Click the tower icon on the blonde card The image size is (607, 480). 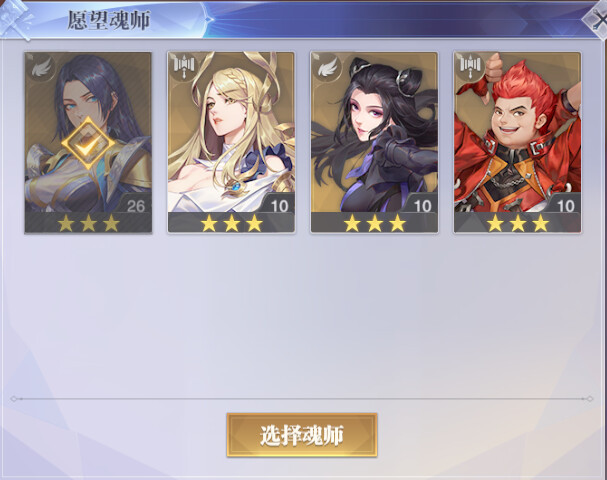184,66
